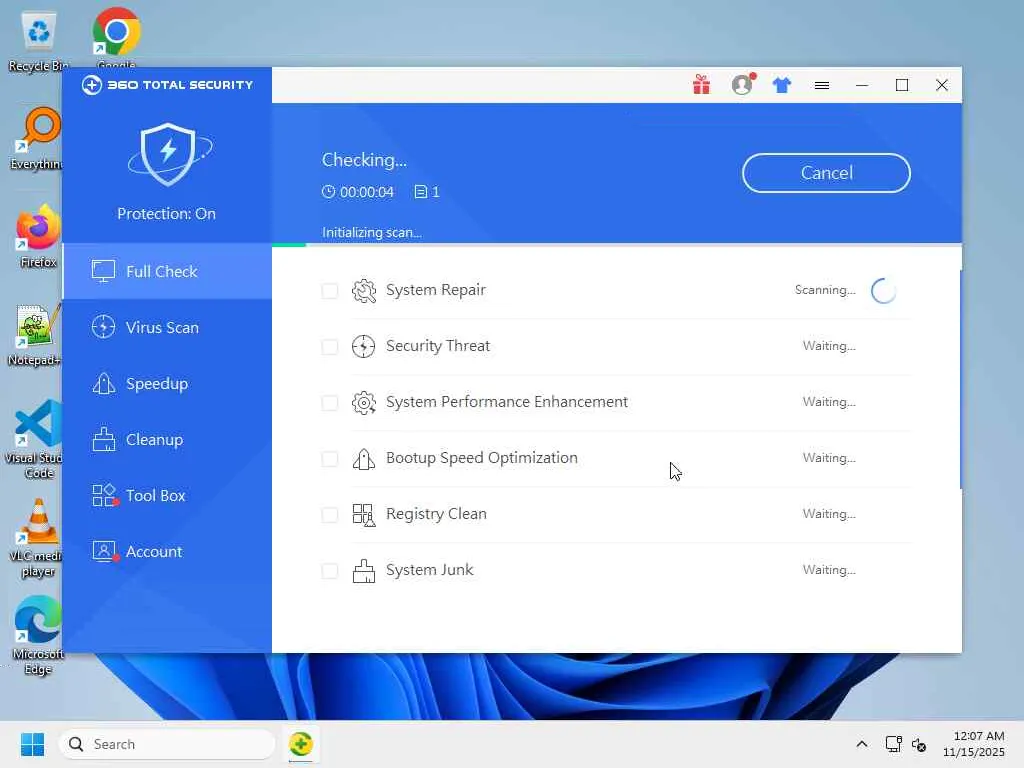Click the System Junk broom icon
Screen dimensions: 1024x768
tap(364, 571)
